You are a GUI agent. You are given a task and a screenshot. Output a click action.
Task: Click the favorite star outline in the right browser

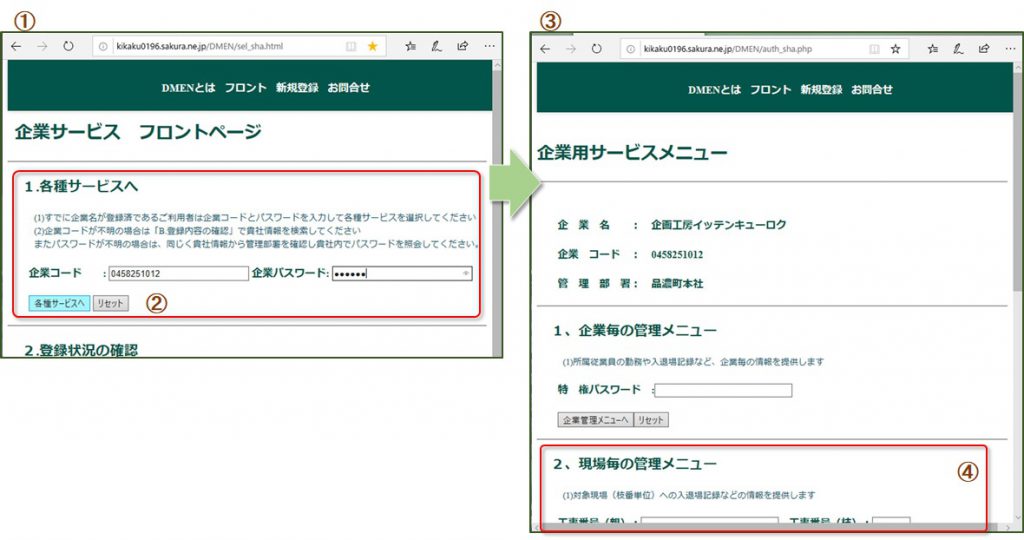tap(895, 49)
